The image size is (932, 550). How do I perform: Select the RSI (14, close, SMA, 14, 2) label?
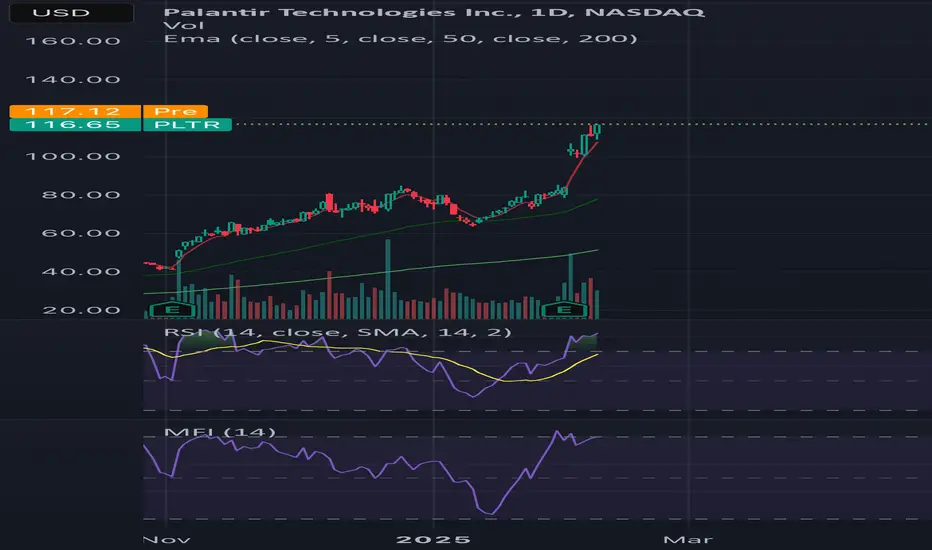click(337, 332)
